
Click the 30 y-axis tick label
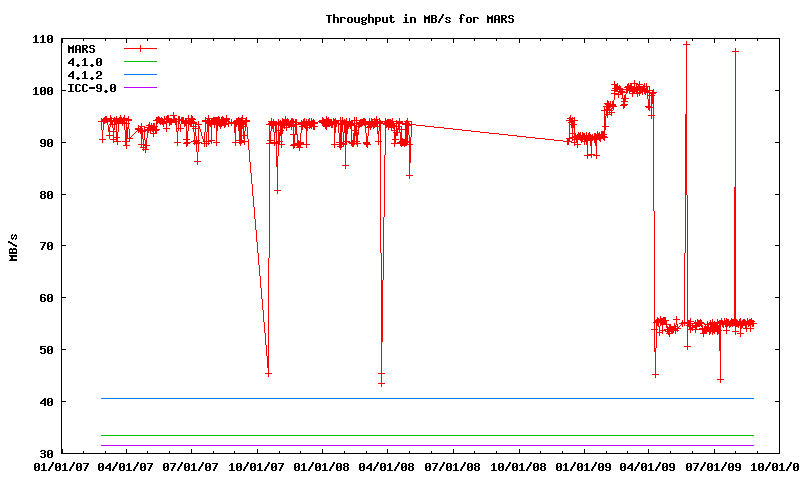[x=45, y=454]
